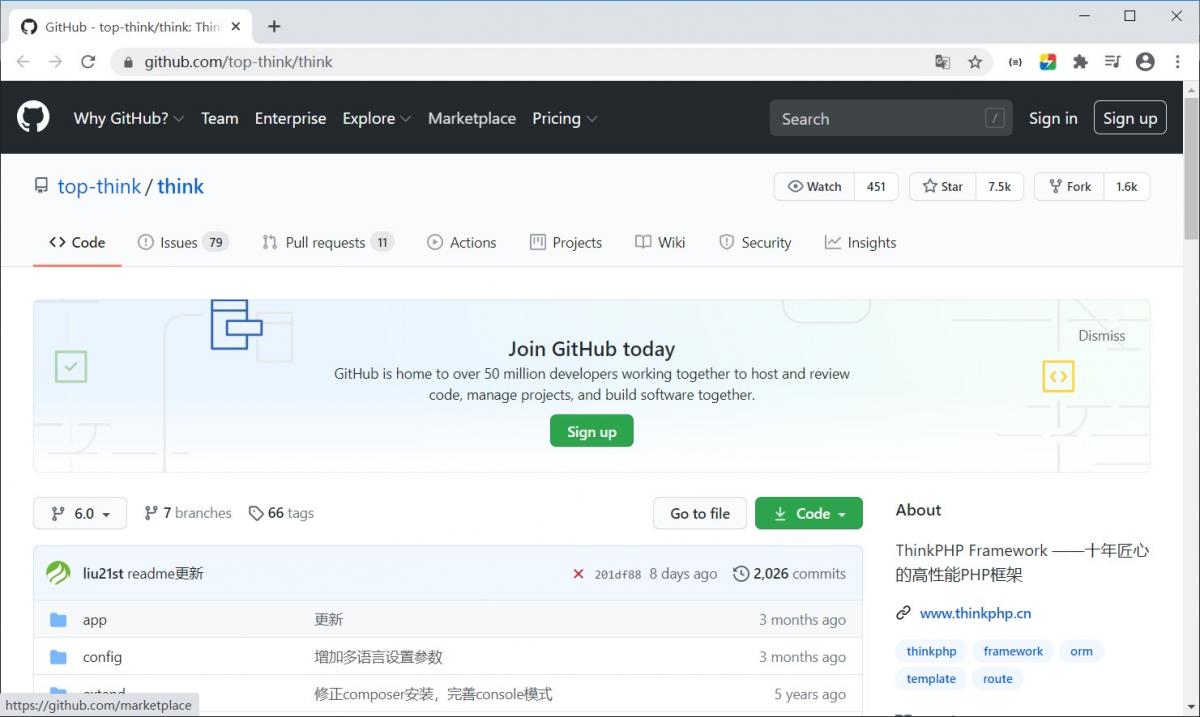Open the Insights tab
Viewport: 1200px width, 717px height.
coord(861,242)
